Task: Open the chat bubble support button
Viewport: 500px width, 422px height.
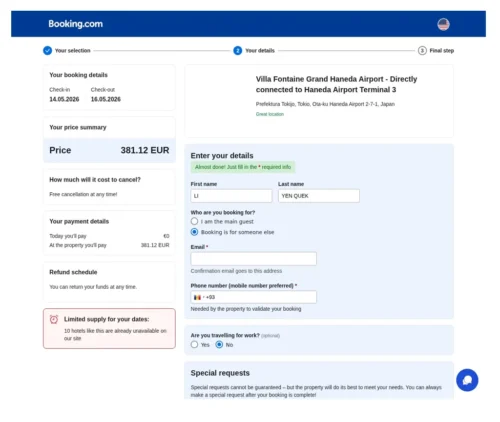Action: pos(467,380)
